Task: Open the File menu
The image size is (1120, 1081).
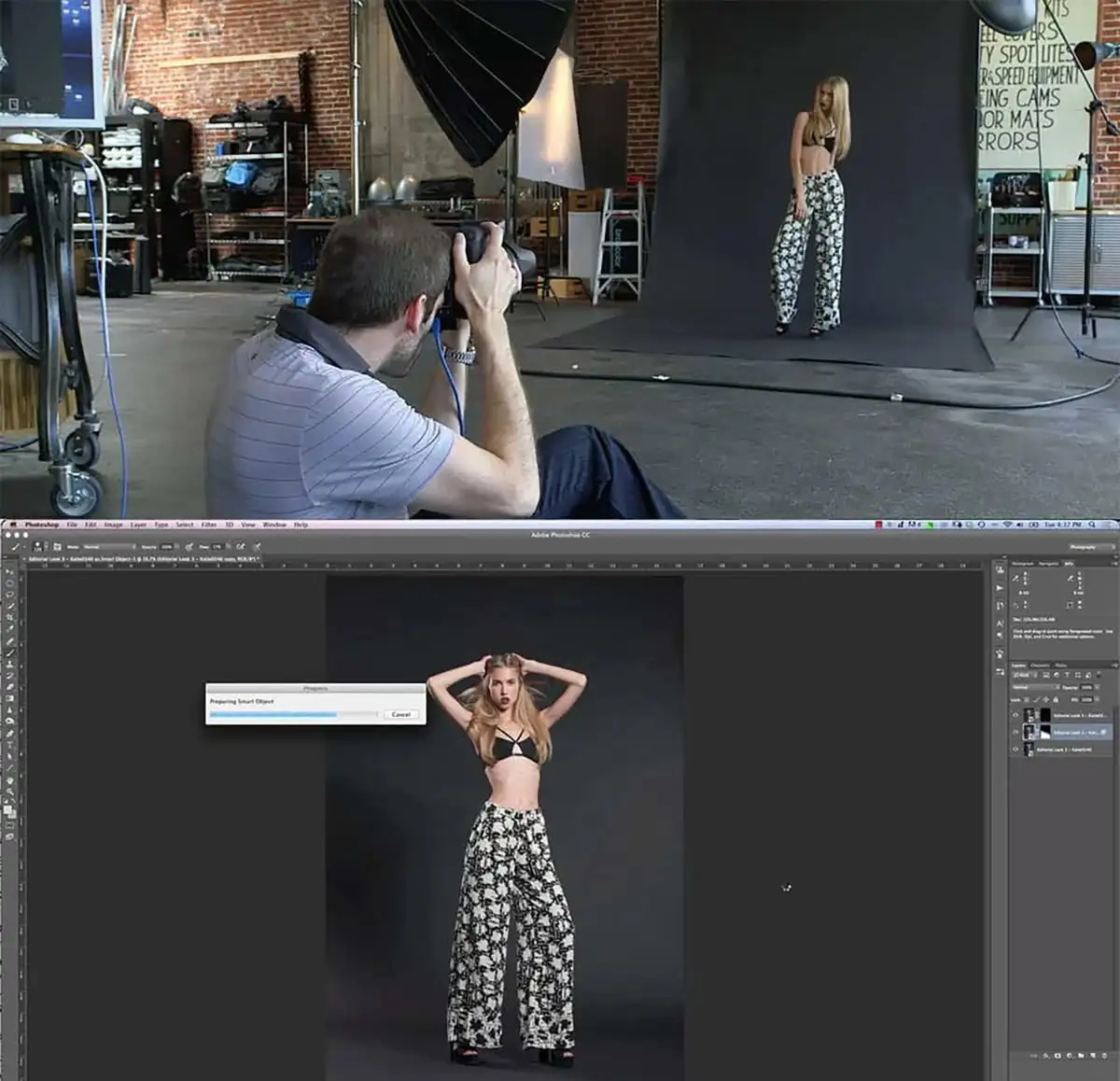Action: 72,525
